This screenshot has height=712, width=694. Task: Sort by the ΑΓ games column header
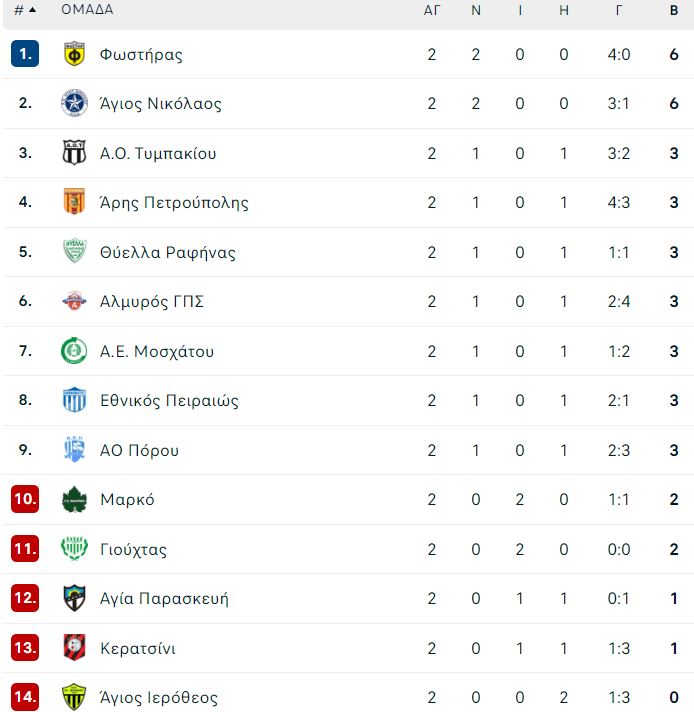pyautogui.click(x=431, y=10)
